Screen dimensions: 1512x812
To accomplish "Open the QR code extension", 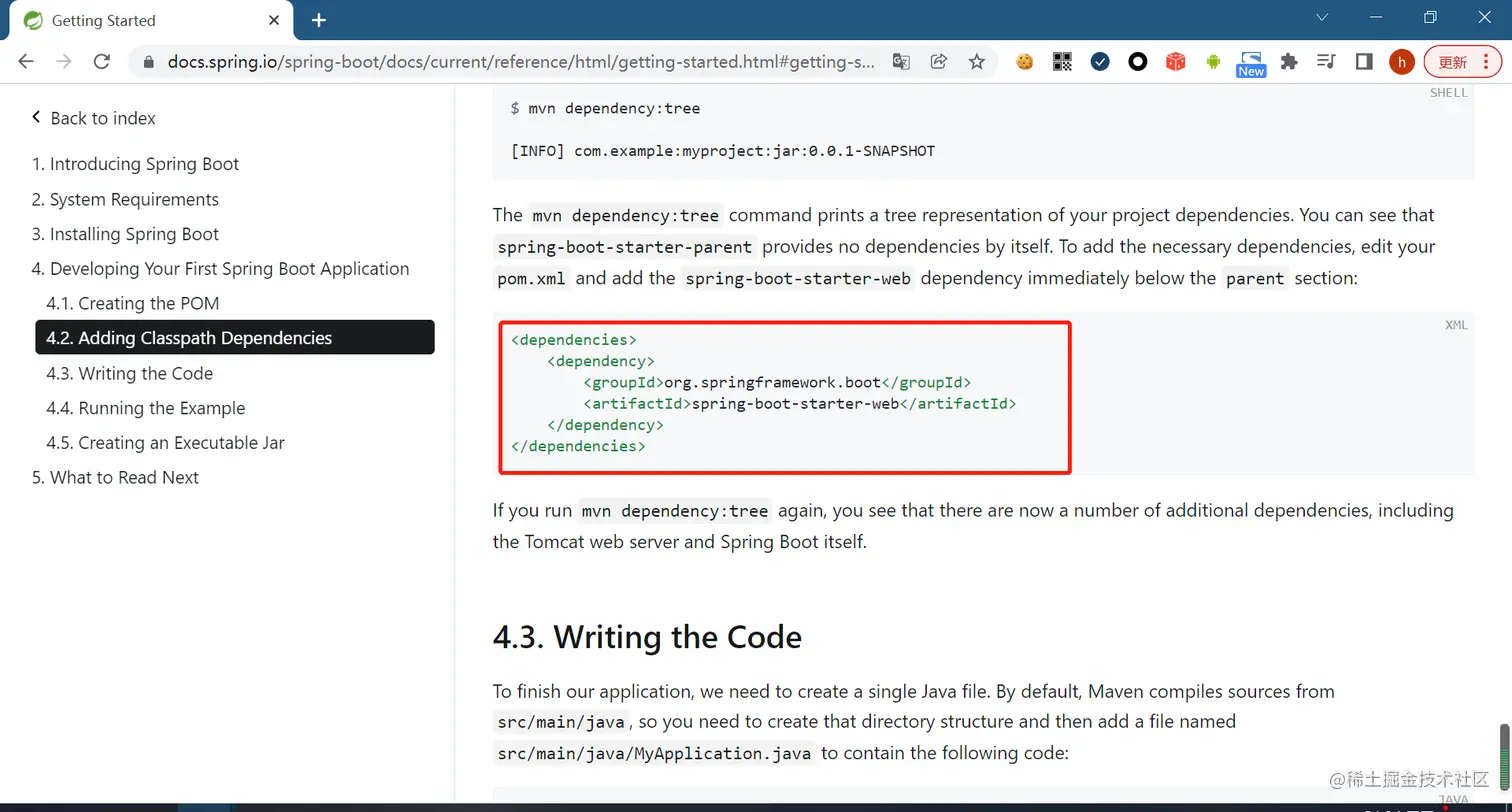I will (x=1062, y=62).
